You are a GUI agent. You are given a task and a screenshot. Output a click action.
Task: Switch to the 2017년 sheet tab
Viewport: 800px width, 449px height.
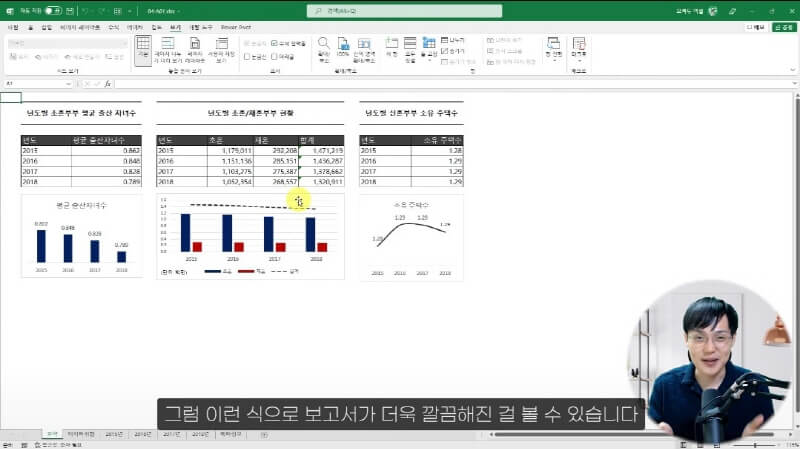tap(171, 435)
